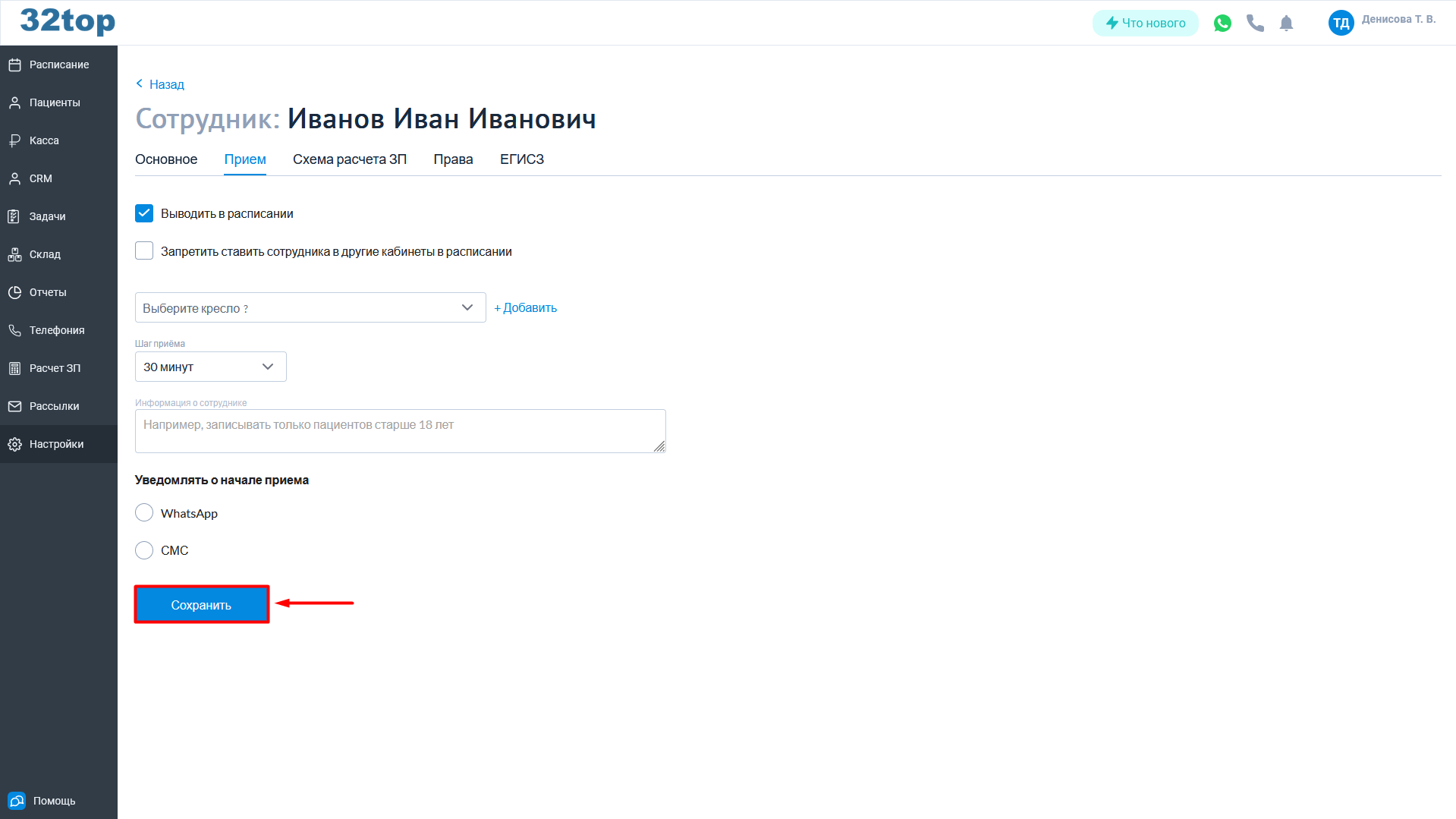Focus the Информация о сотруднике text area

point(400,431)
